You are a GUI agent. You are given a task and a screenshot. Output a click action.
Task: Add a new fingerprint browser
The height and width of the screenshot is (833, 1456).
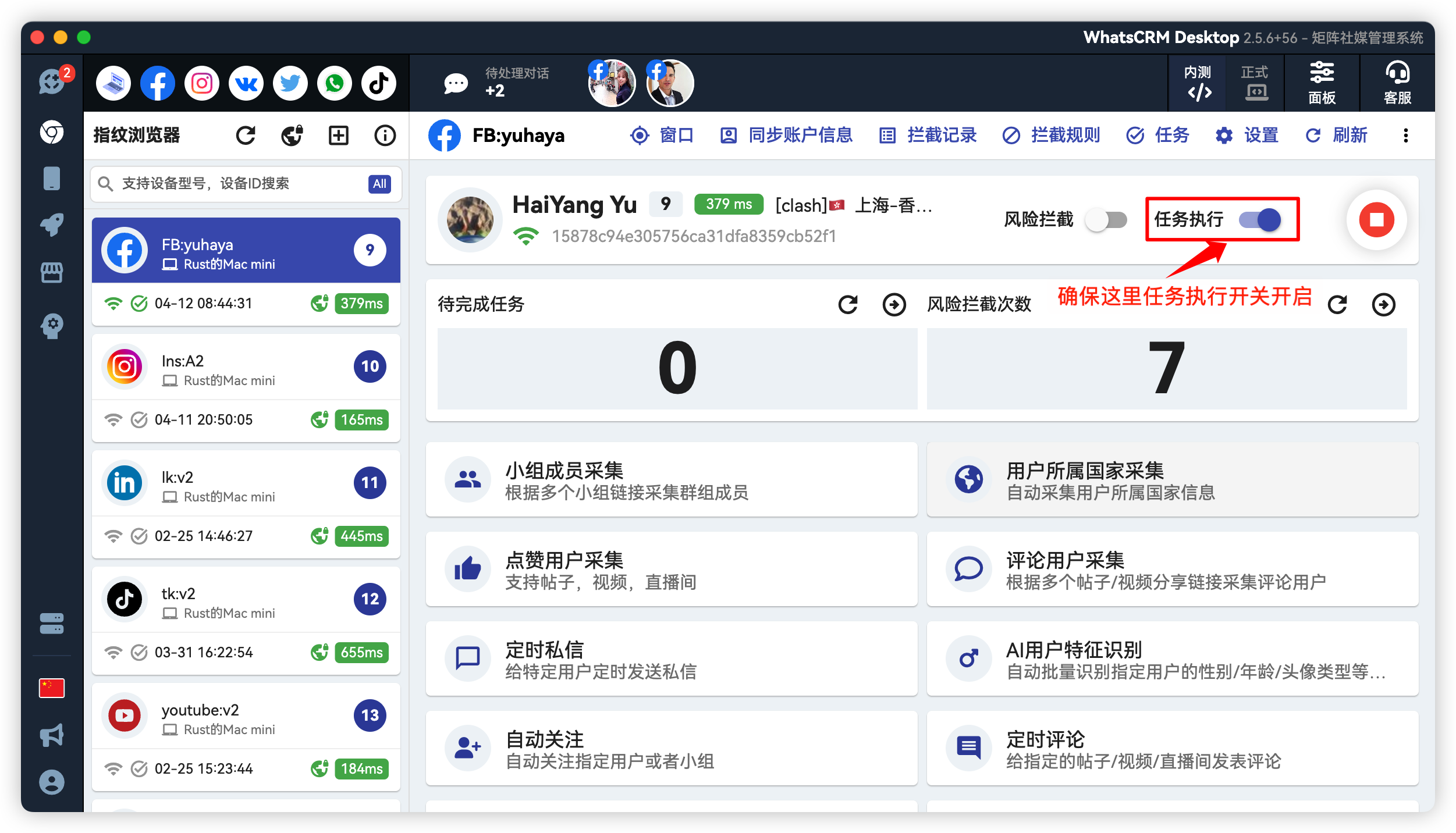tap(339, 136)
